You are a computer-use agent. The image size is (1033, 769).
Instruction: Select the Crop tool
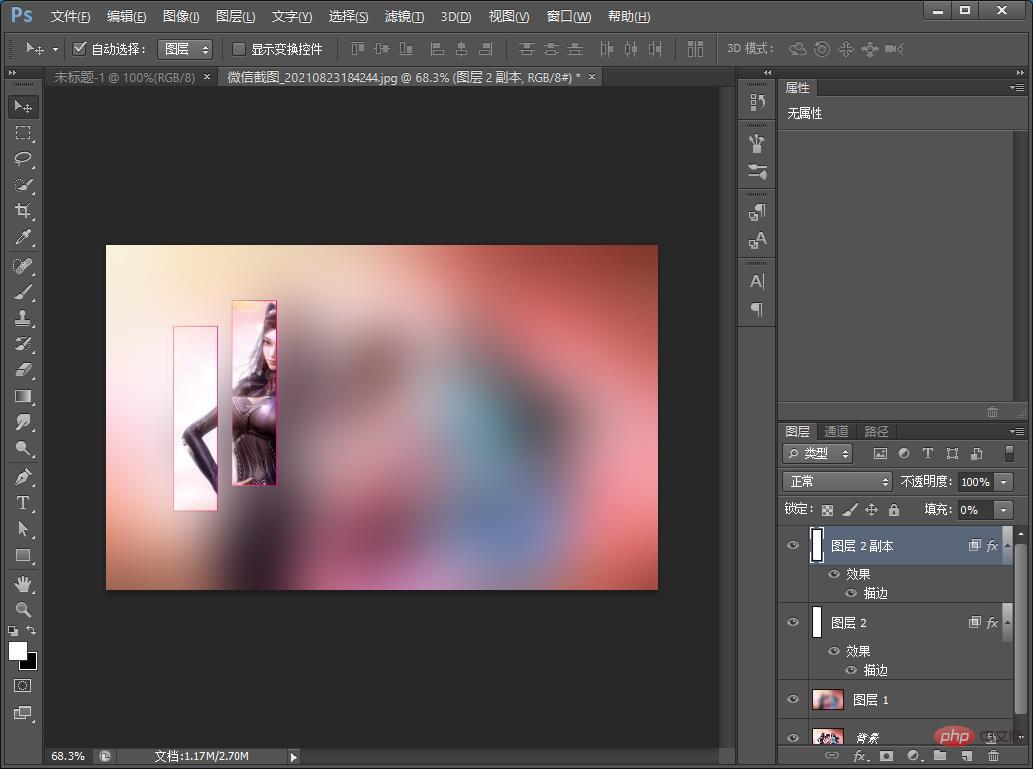[x=23, y=211]
